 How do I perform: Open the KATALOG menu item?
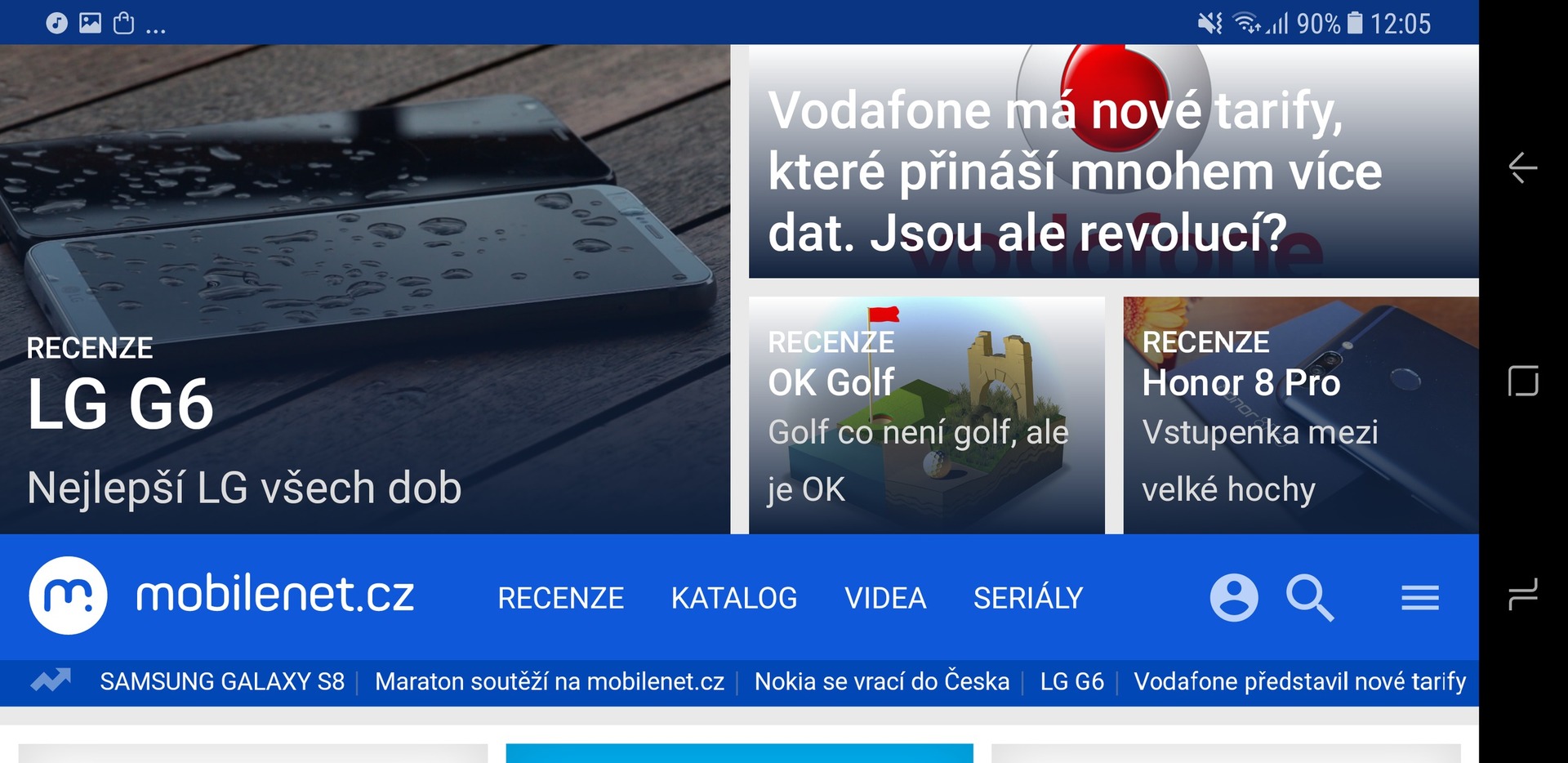733,598
